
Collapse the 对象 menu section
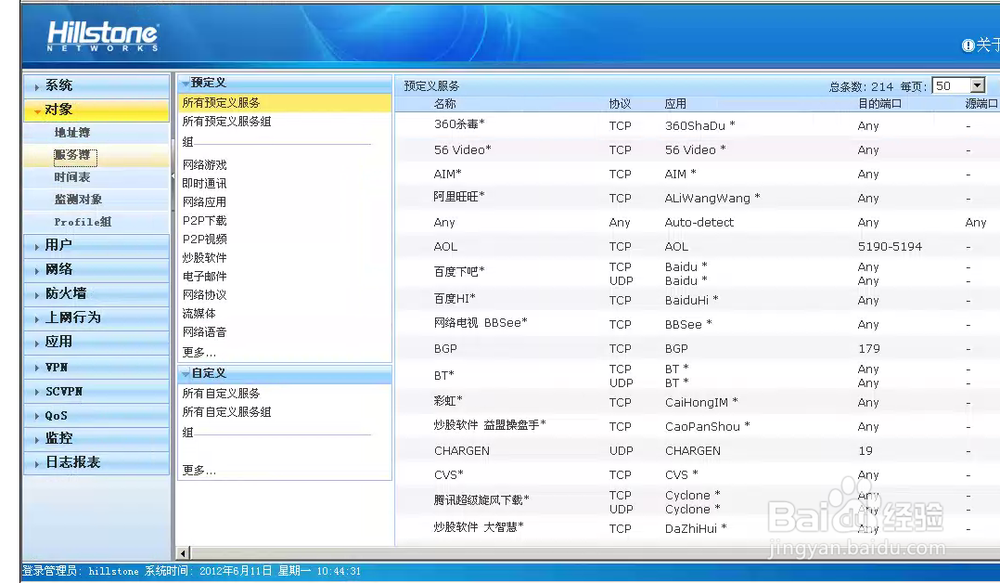(x=96, y=110)
